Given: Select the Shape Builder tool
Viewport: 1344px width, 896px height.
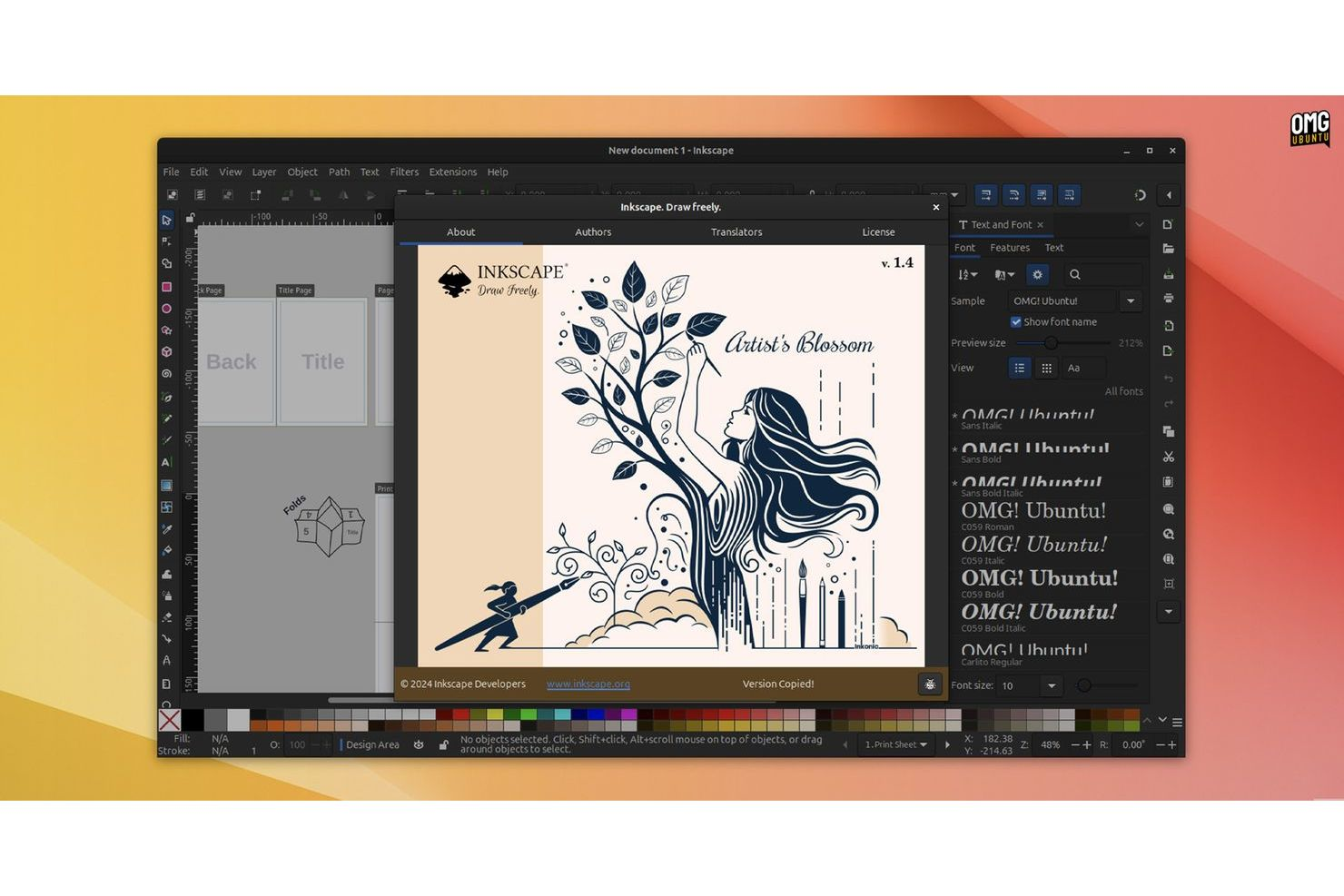Looking at the screenshot, I should click(x=166, y=264).
